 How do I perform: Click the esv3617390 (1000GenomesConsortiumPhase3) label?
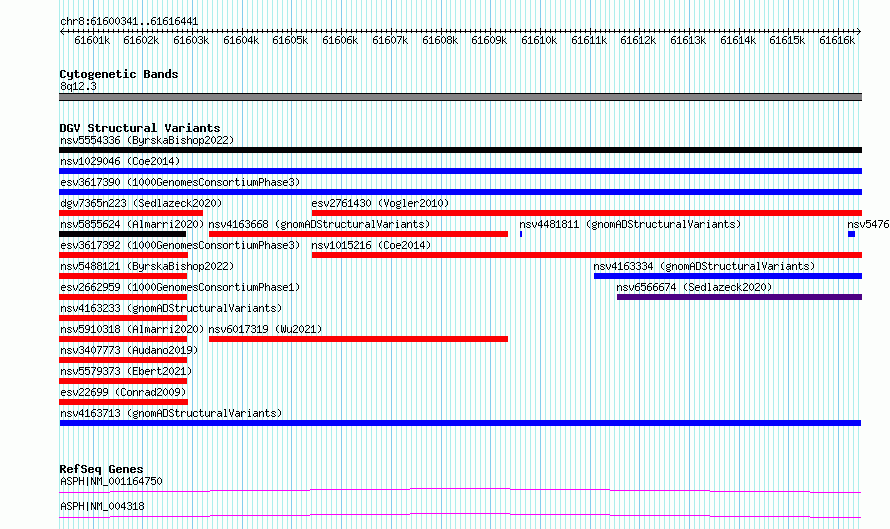point(180,182)
